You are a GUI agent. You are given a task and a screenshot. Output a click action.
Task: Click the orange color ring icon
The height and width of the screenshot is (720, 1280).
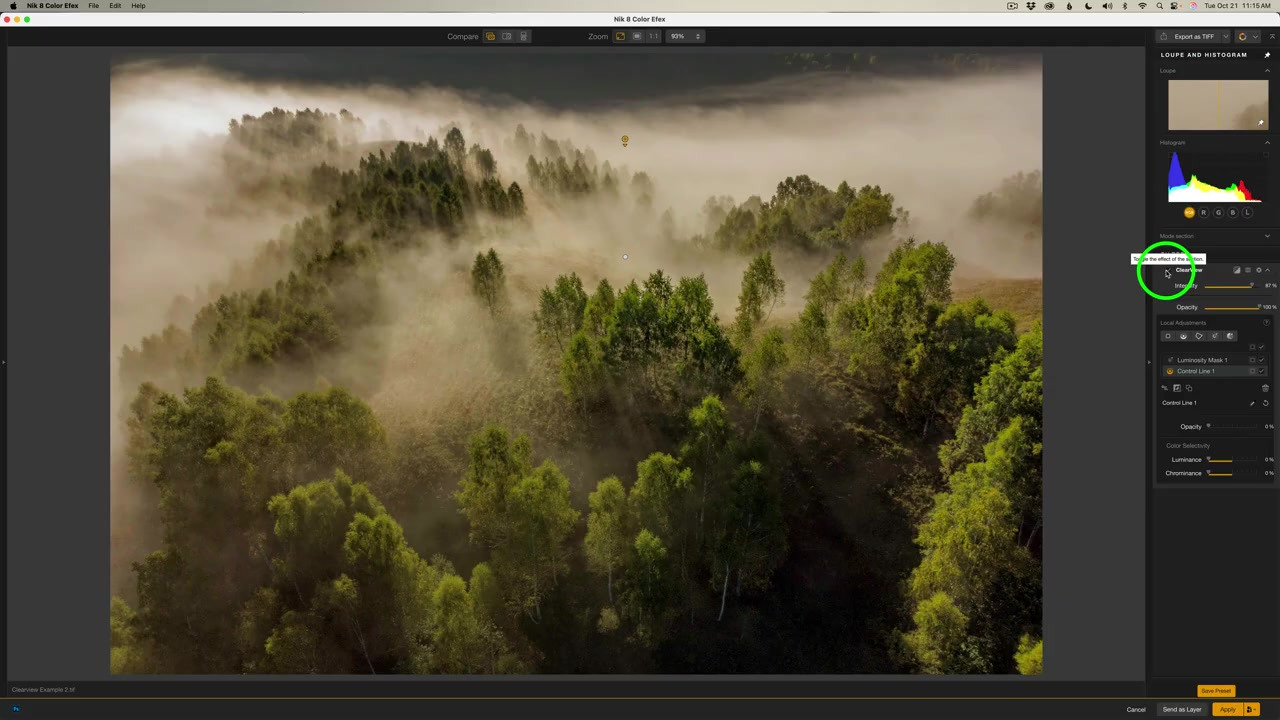[1242, 37]
